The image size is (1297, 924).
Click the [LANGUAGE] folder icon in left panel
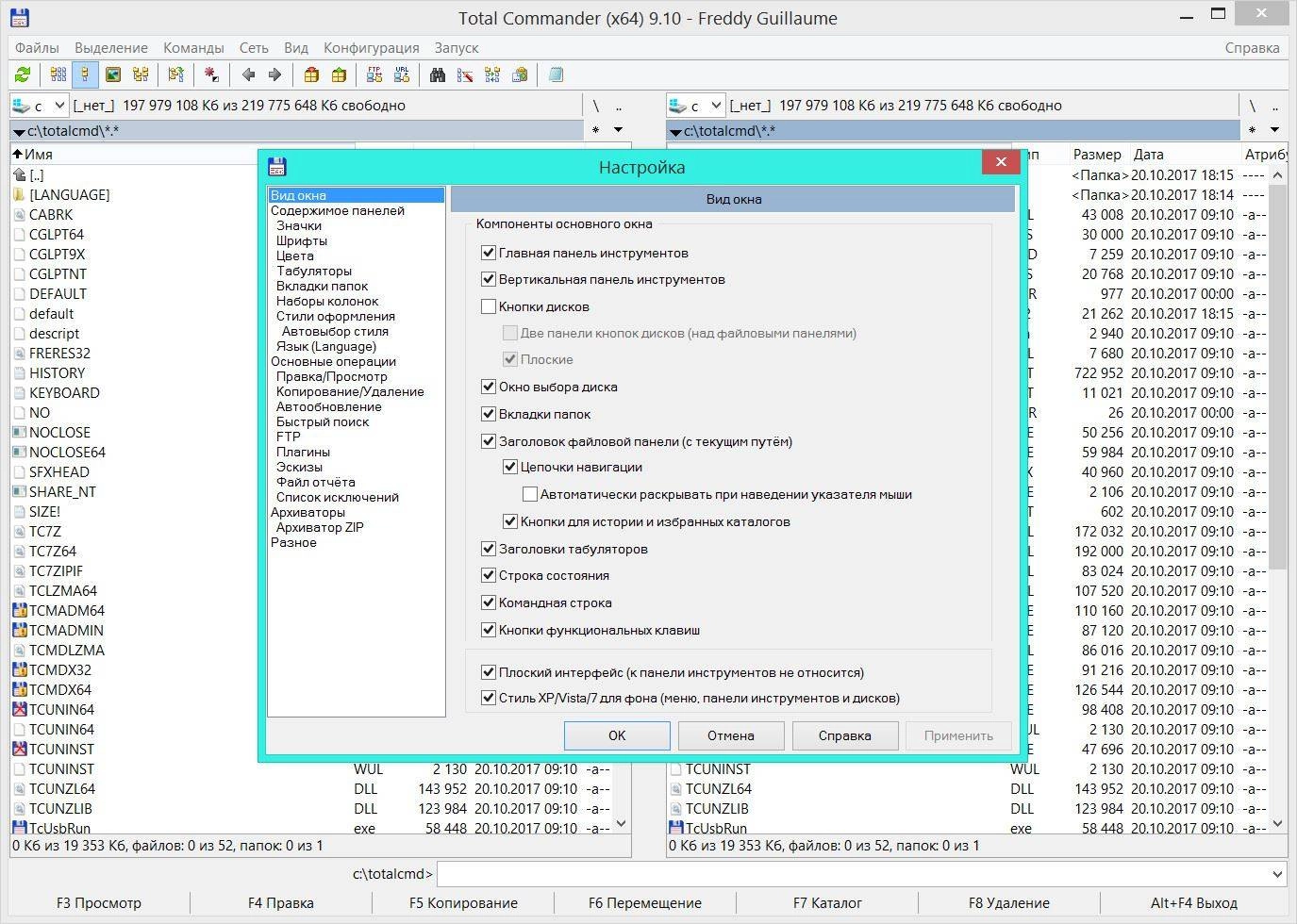20,194
